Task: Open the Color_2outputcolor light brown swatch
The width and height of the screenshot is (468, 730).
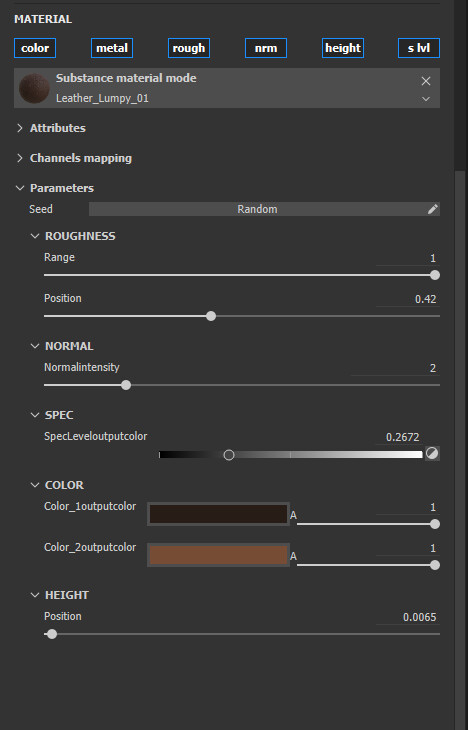Action: [x=218, y=555]
